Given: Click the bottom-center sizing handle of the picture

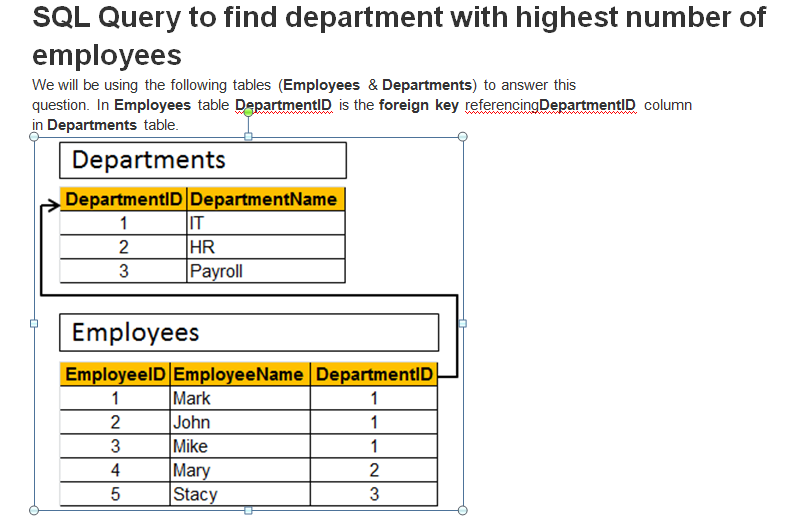Looking at the screenshot, I should (248, 510).
